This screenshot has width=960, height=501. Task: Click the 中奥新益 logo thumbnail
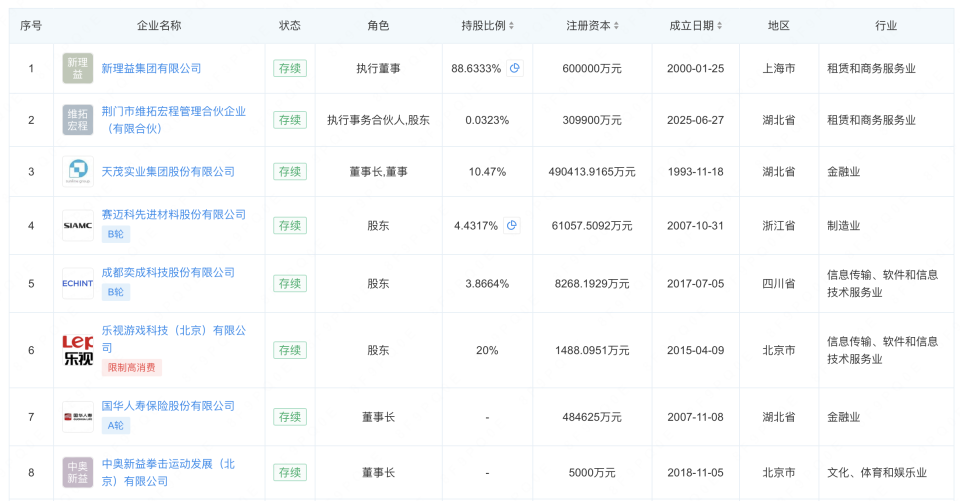pyautogui.click(x=78, y=472)
